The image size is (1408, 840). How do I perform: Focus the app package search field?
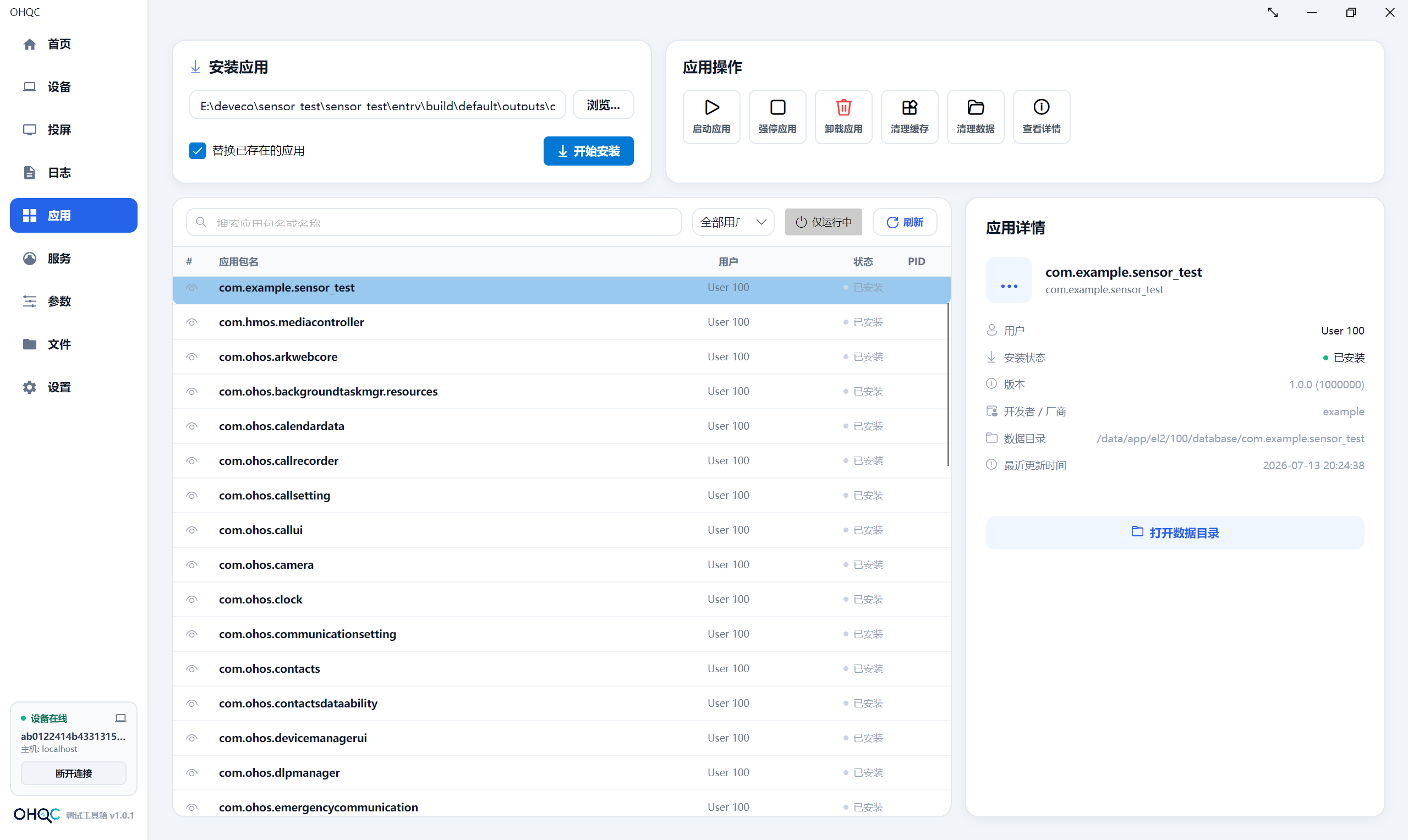434,222
